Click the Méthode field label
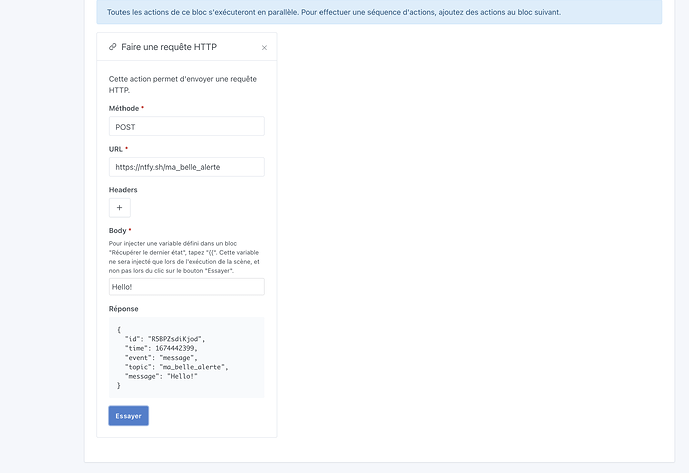689x473 pixels. [x=126, y=108]
